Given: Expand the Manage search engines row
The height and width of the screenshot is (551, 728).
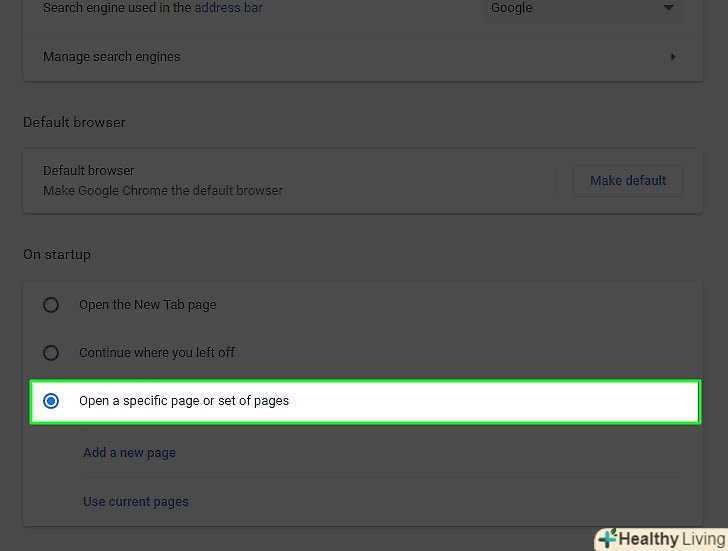Looking at the screenshot, I should (x=363, y=57).
